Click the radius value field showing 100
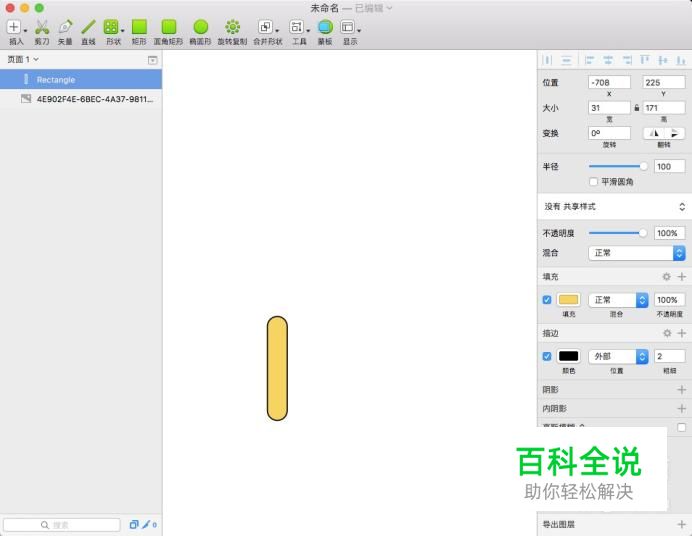The width and height of the screenshot is (692, 536). 669,166
